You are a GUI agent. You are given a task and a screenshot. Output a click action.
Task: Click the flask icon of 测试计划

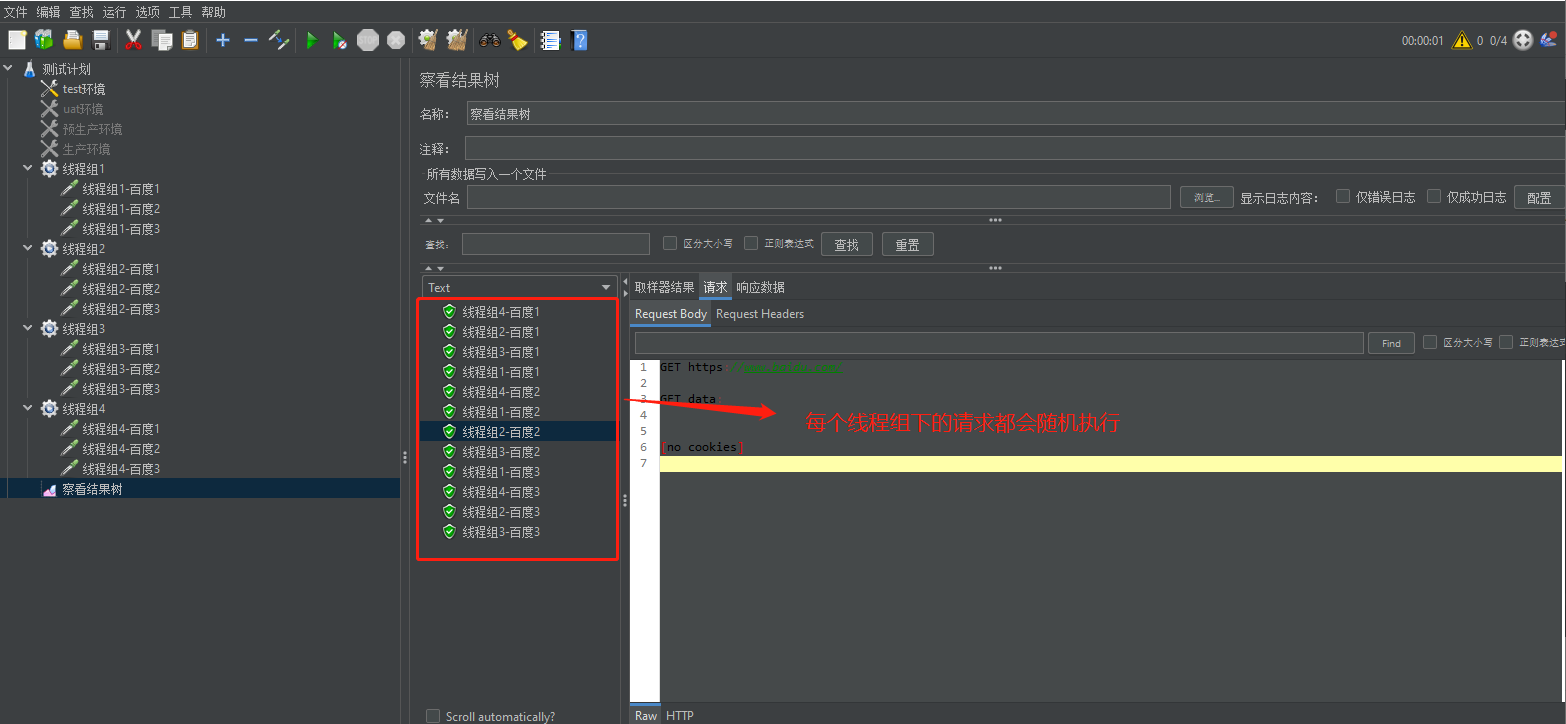[x=30, y=69]
